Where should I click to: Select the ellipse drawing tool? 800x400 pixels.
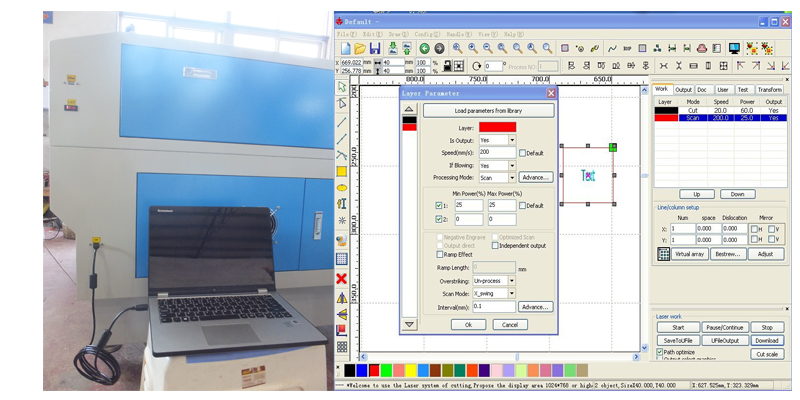click(342, 188)
